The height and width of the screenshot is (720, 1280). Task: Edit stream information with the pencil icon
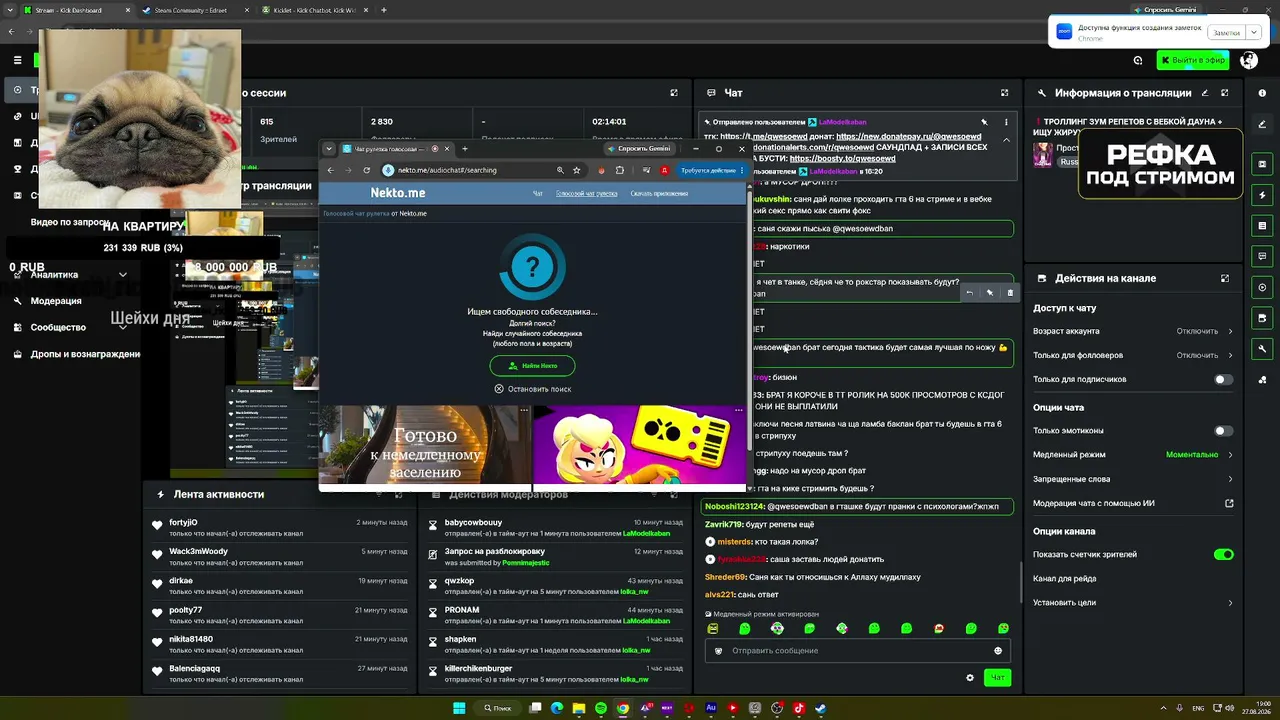tap(1204, 93)
